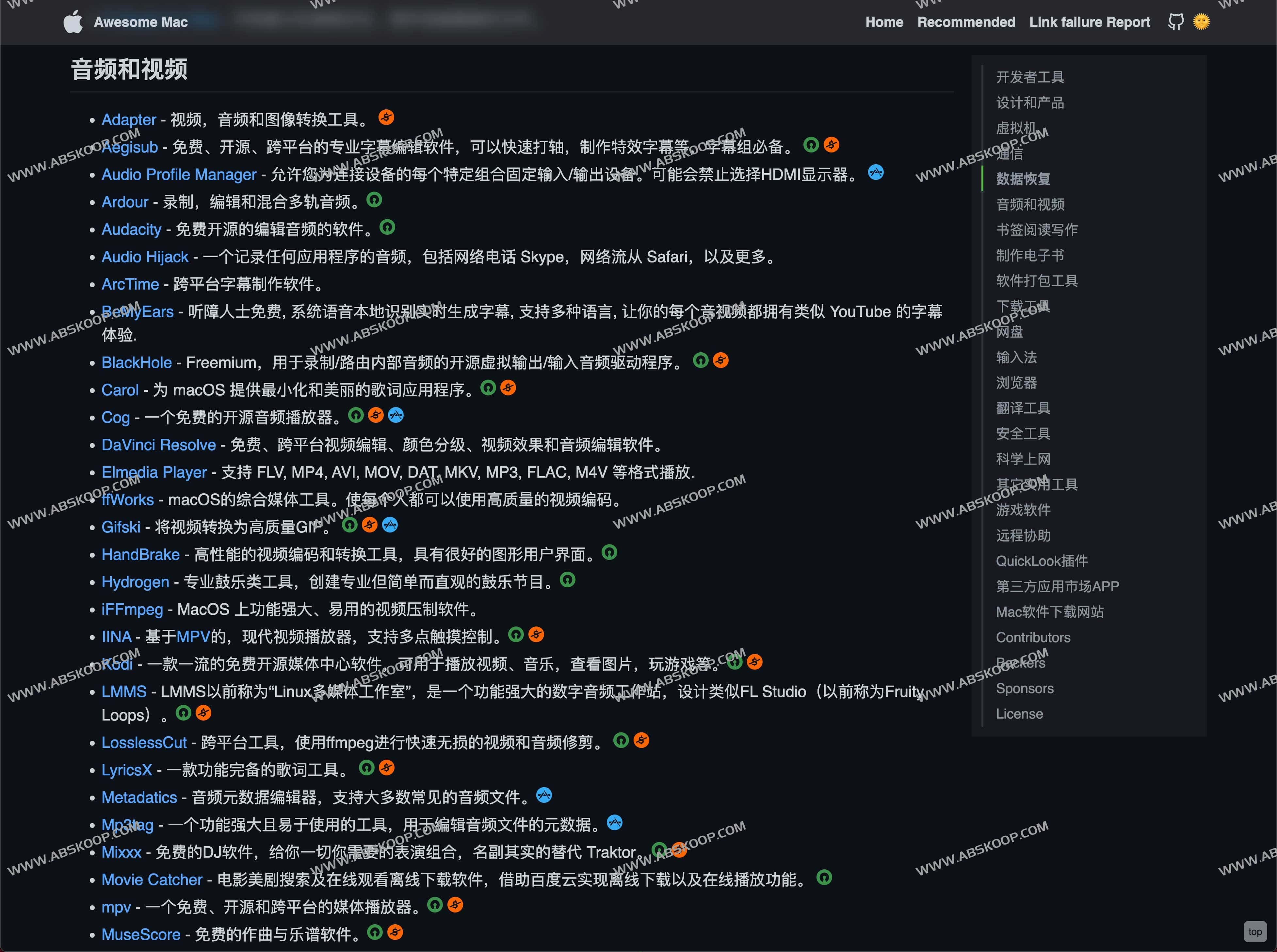Viewport: 1277px width, 952px height.
Task: Click the Apple logo beside Awesome Mac
Action: (73, 21)
